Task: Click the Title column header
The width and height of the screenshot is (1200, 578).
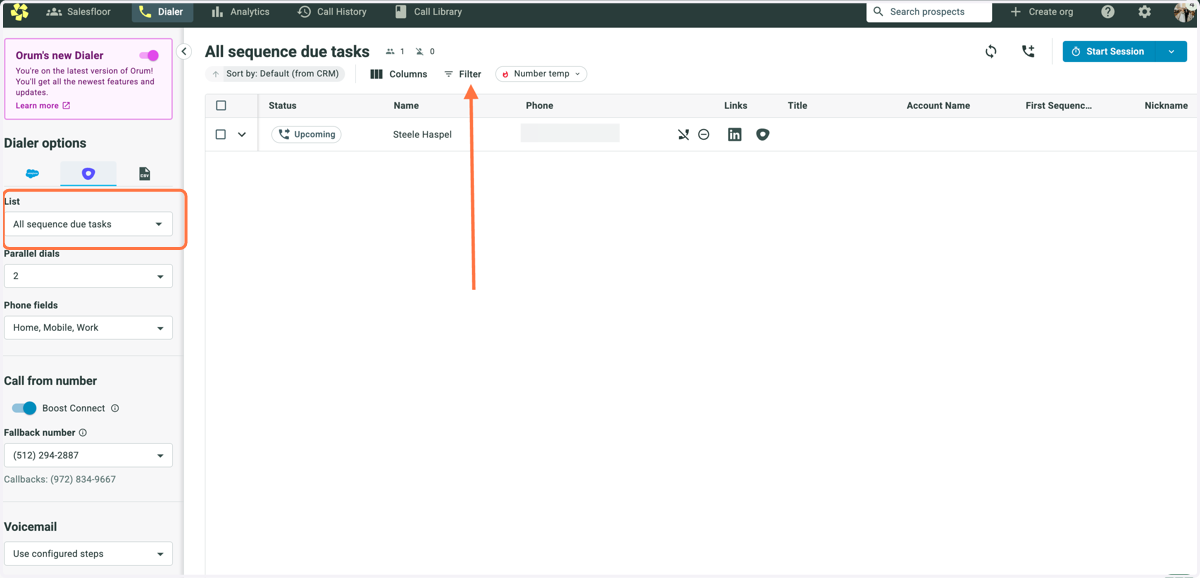Action: click(797, 105)
